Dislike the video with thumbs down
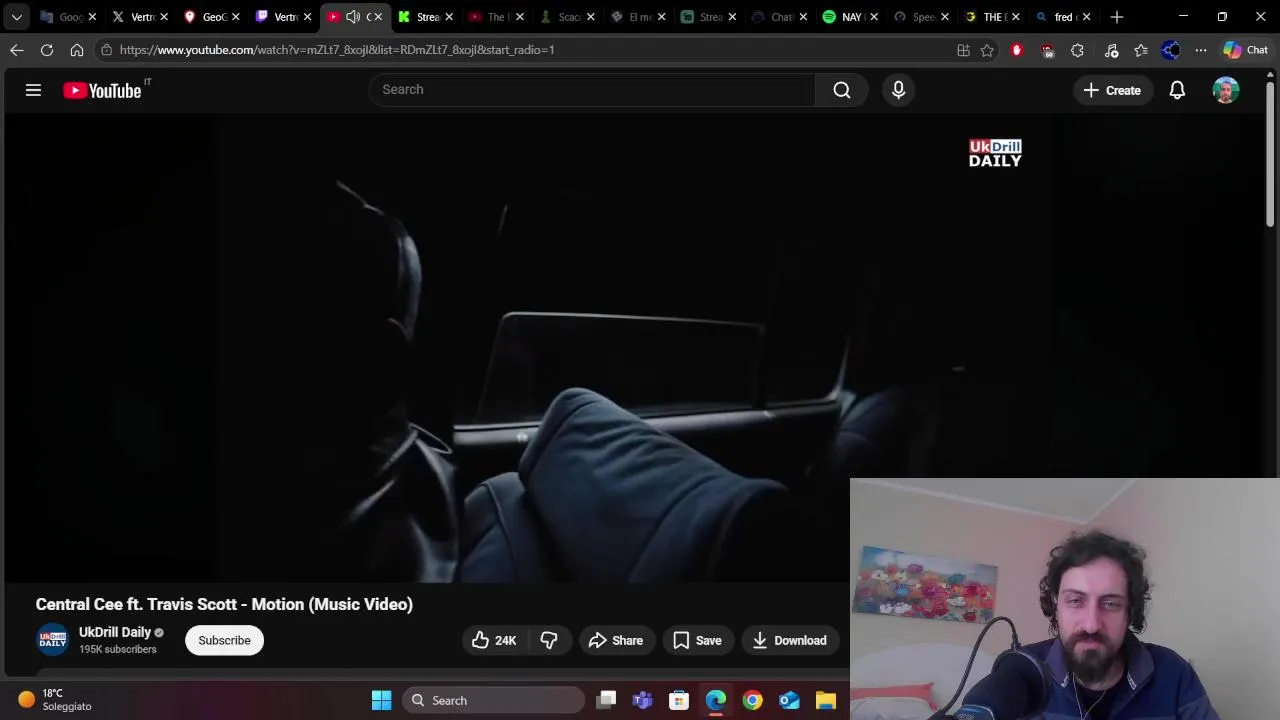Viewport: 1280px width, 720px height. click(x=549, y=640)
